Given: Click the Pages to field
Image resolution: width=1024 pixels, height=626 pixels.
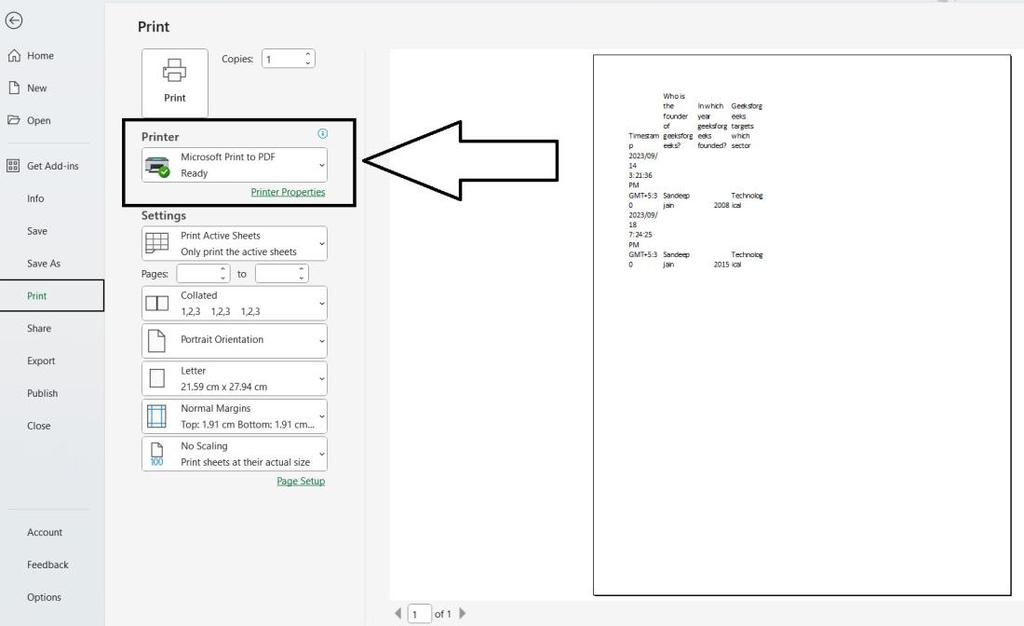Looking at the screenshot, I should [x=276, y=274].
